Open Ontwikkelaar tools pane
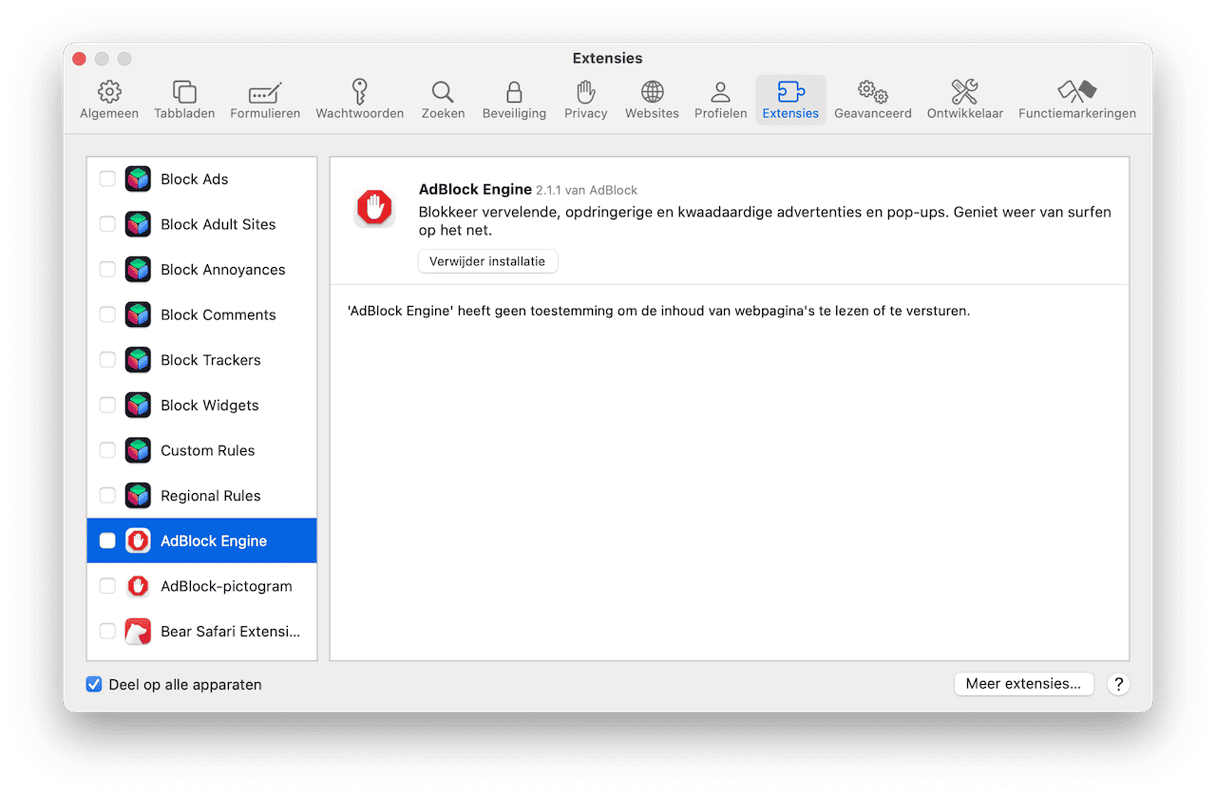The image size is (1216, 796). [964, 93]
